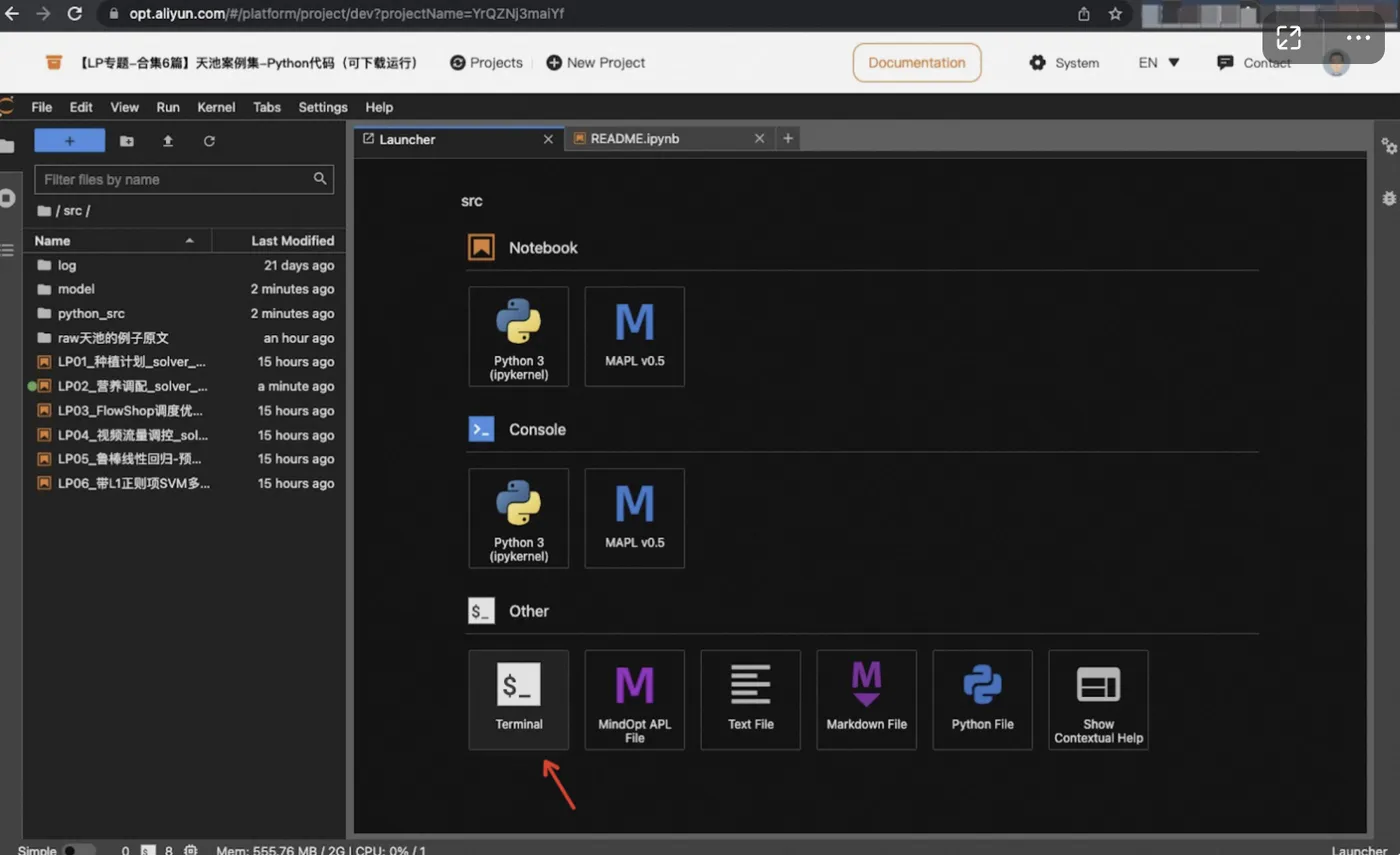Open the View menu
The height and width of the screenshot is (855, 1400).
coord(124,107)
